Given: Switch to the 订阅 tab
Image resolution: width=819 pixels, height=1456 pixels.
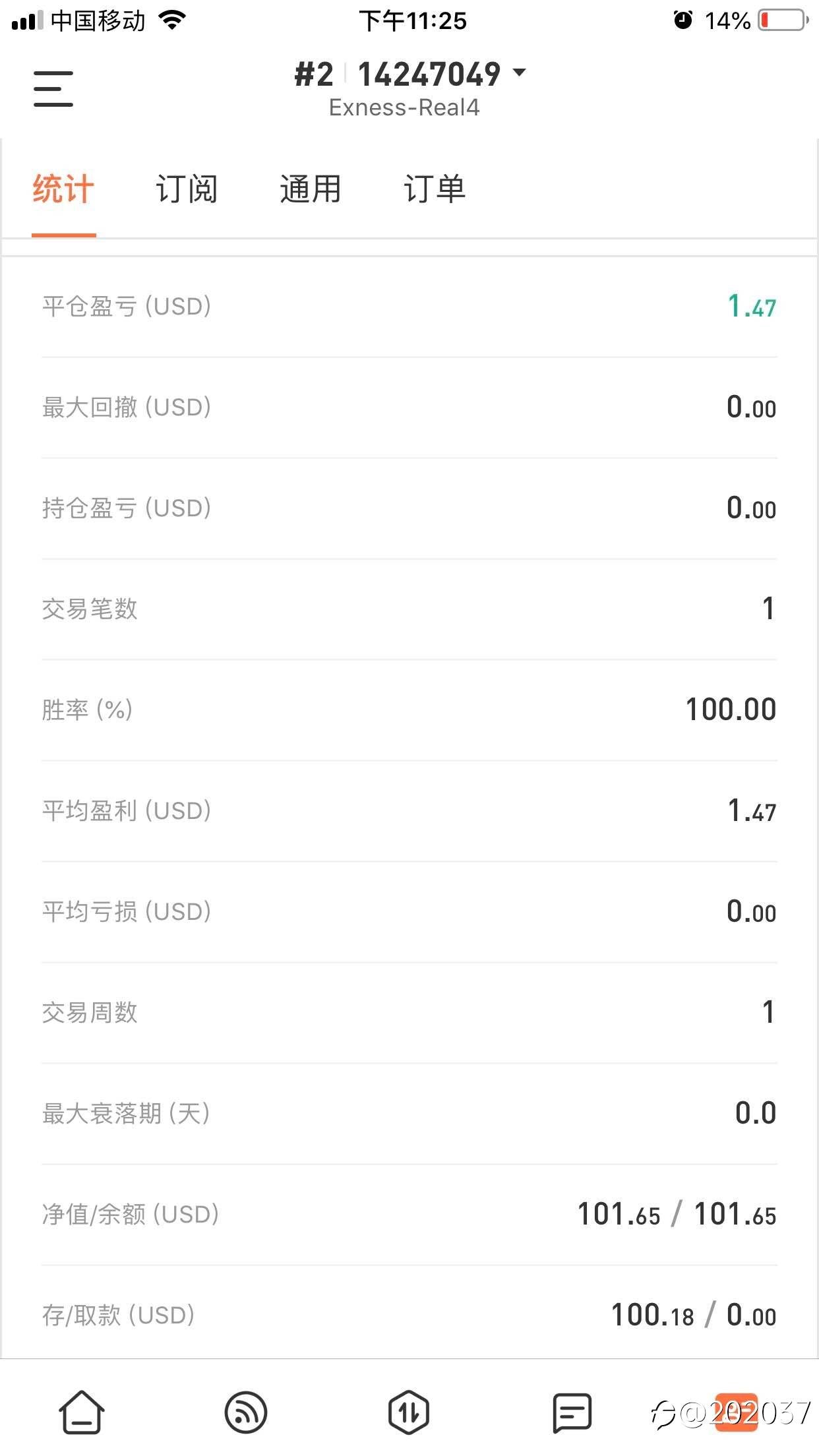Looking at the screenshot, I should (187, 190).
